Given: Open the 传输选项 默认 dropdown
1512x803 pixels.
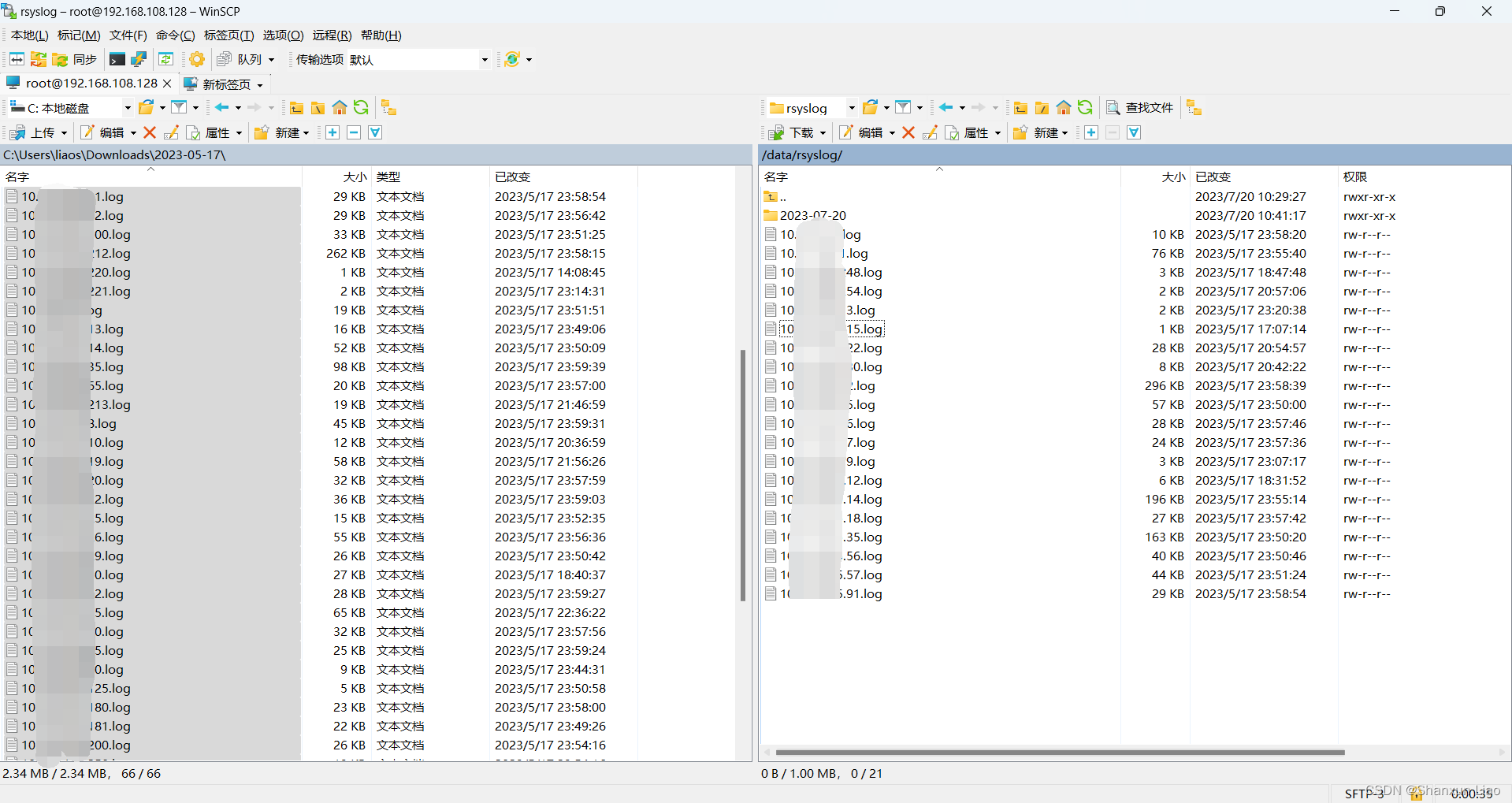Looking at the screenshot, I should tap(485, 59).
